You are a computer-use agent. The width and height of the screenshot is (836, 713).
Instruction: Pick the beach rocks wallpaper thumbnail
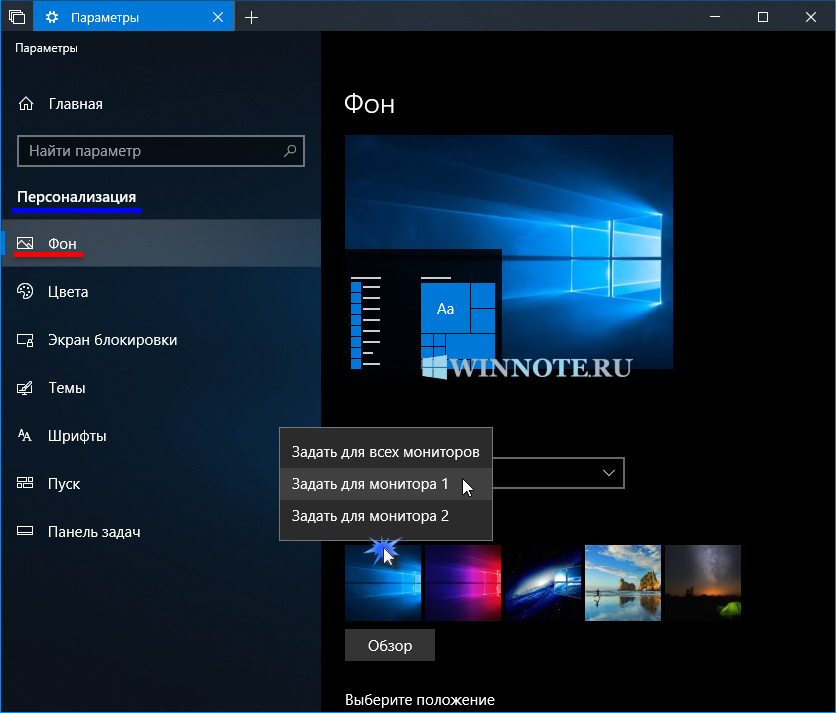coord(622,583)
